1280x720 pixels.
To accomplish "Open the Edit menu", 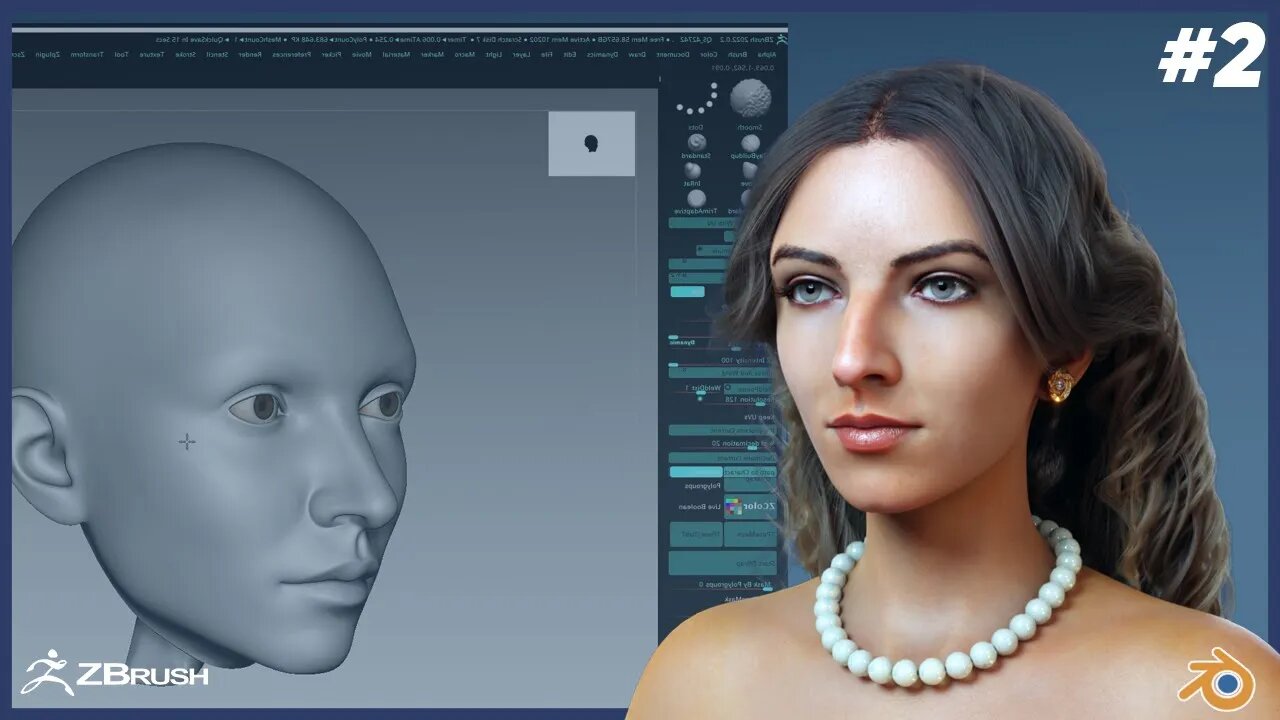I will [x=569, y=54].
